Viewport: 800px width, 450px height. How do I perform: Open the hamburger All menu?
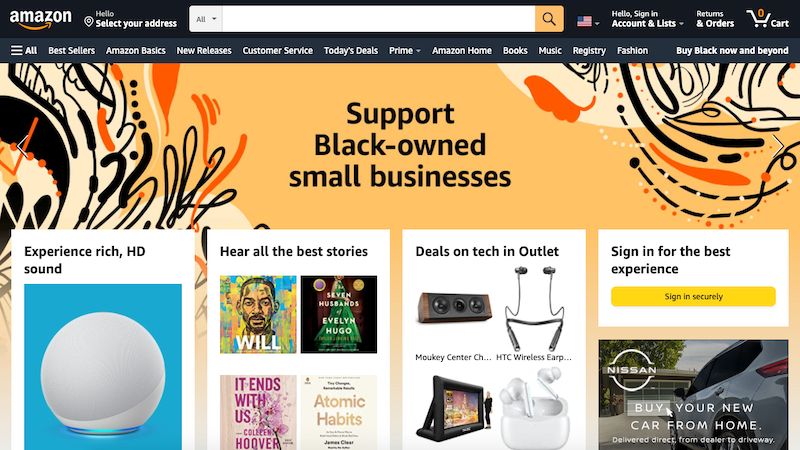[x=24, y=51]
